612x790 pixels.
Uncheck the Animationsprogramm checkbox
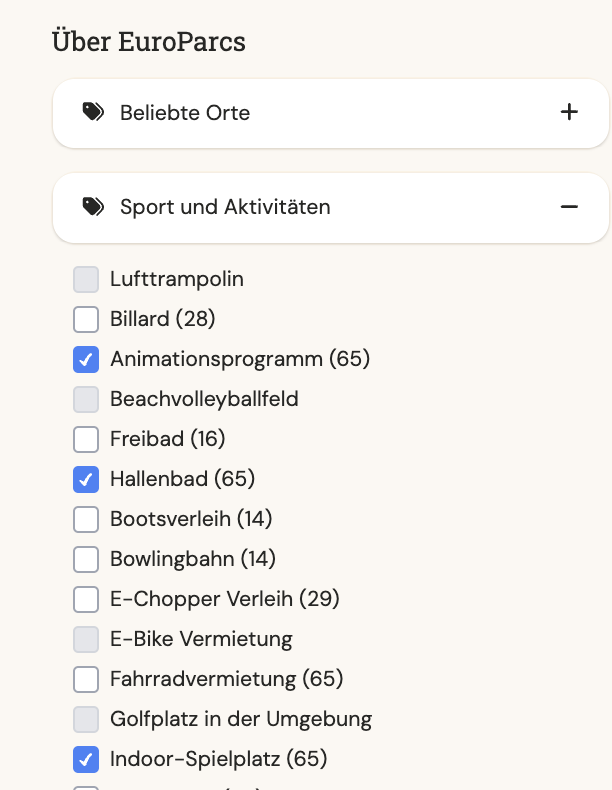pos(86,359)
